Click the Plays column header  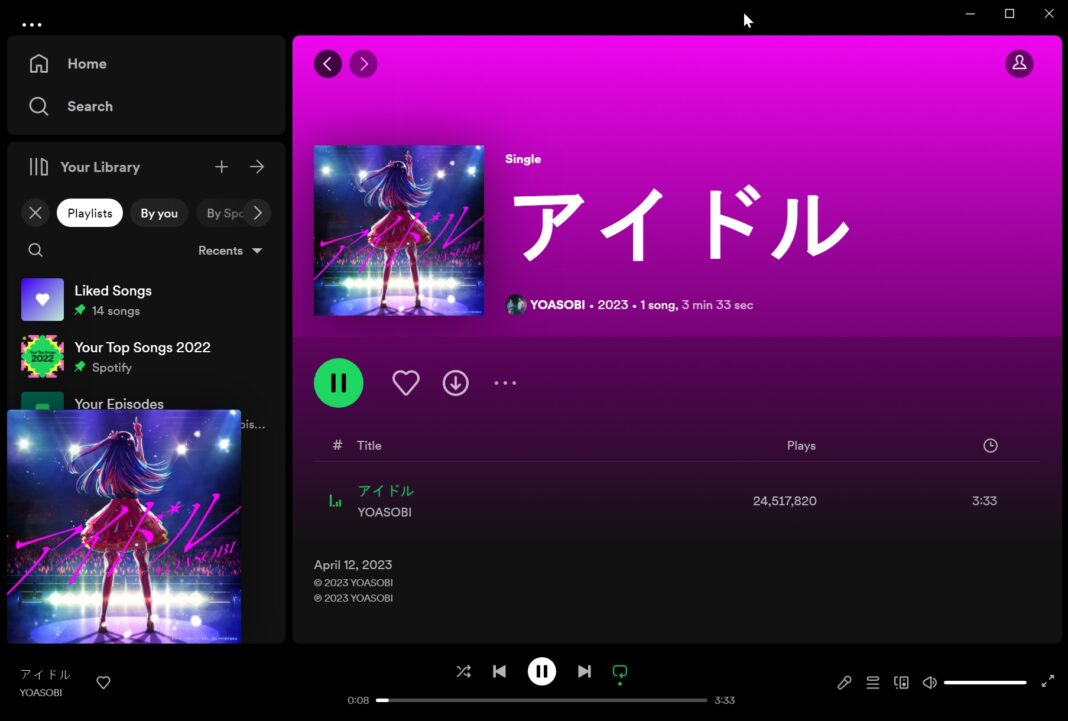pos(801,445)
